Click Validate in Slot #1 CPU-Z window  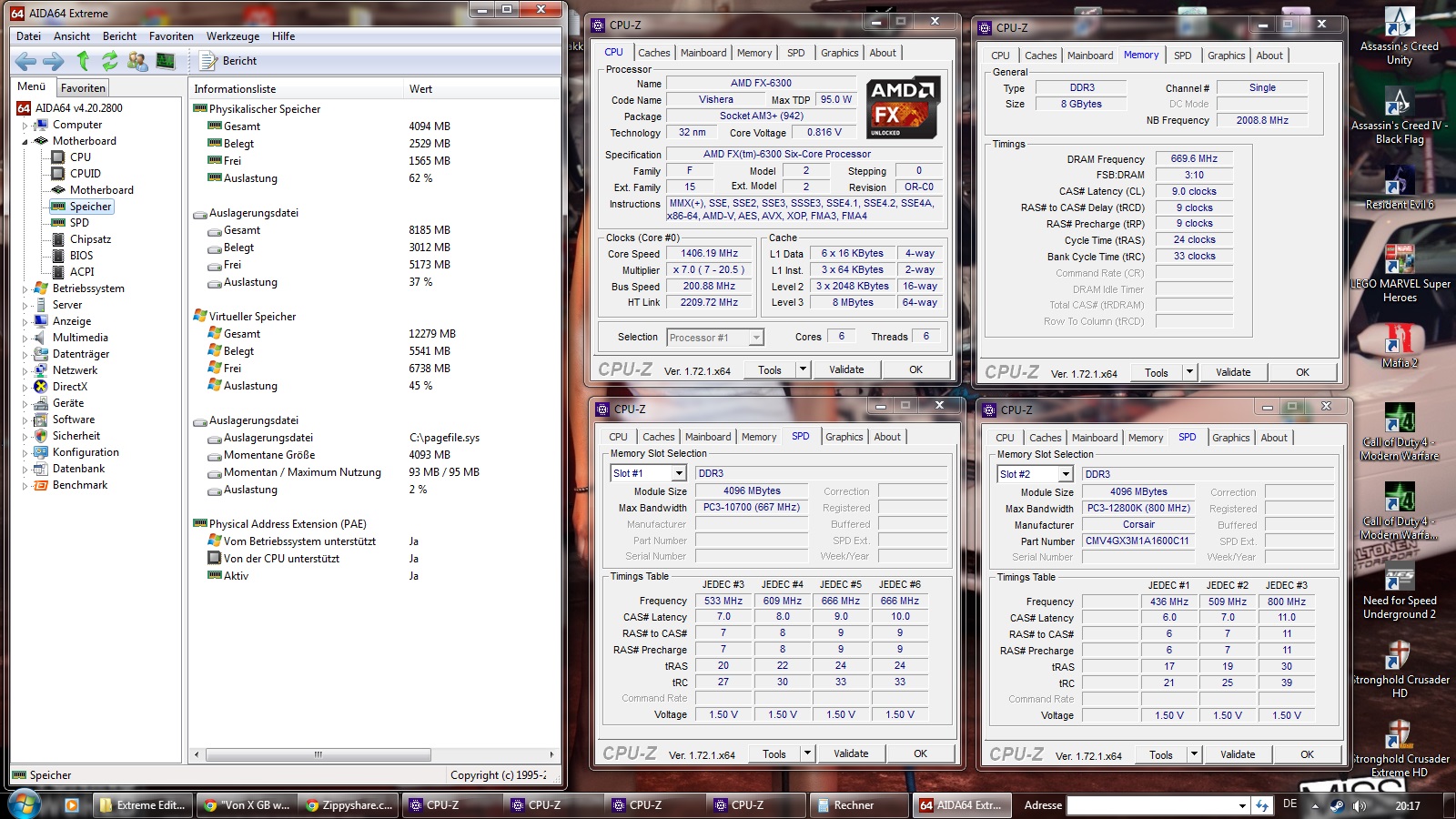point(851,753)
